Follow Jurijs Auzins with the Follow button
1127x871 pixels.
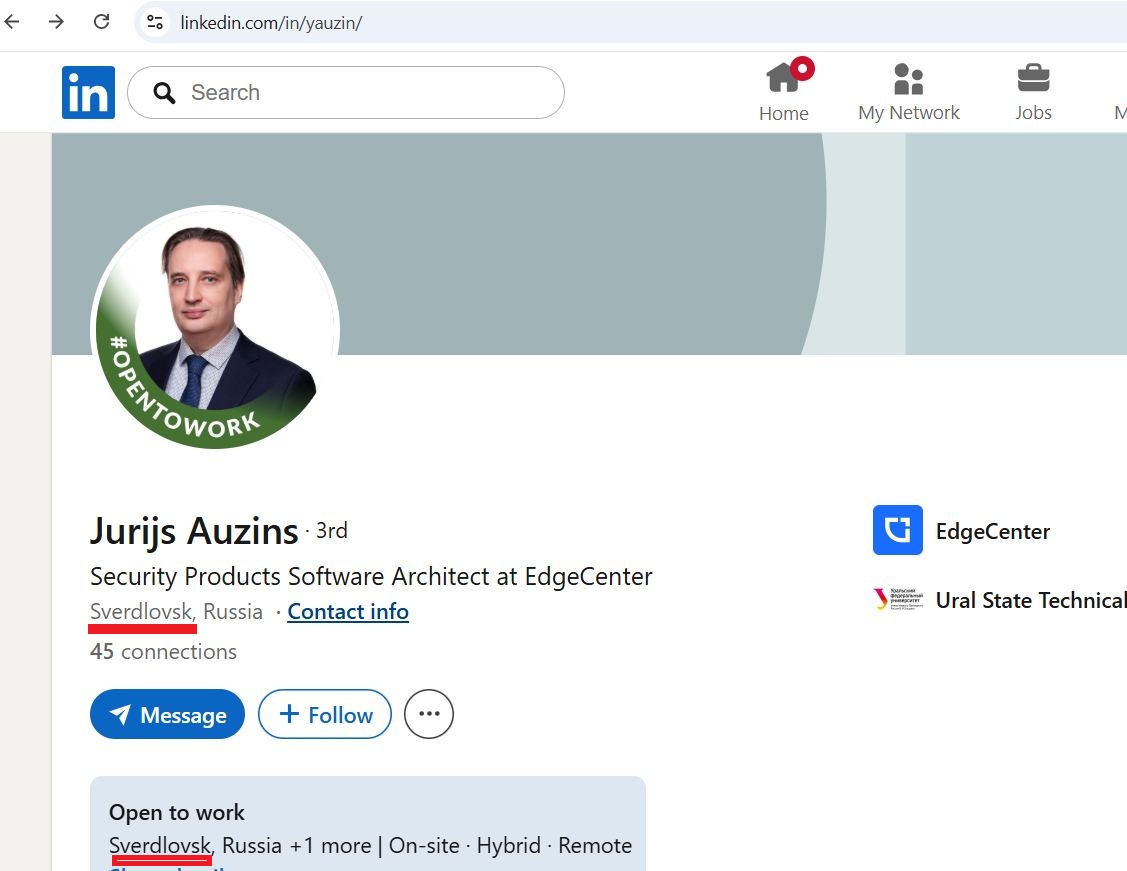click(x=325, y=714)
